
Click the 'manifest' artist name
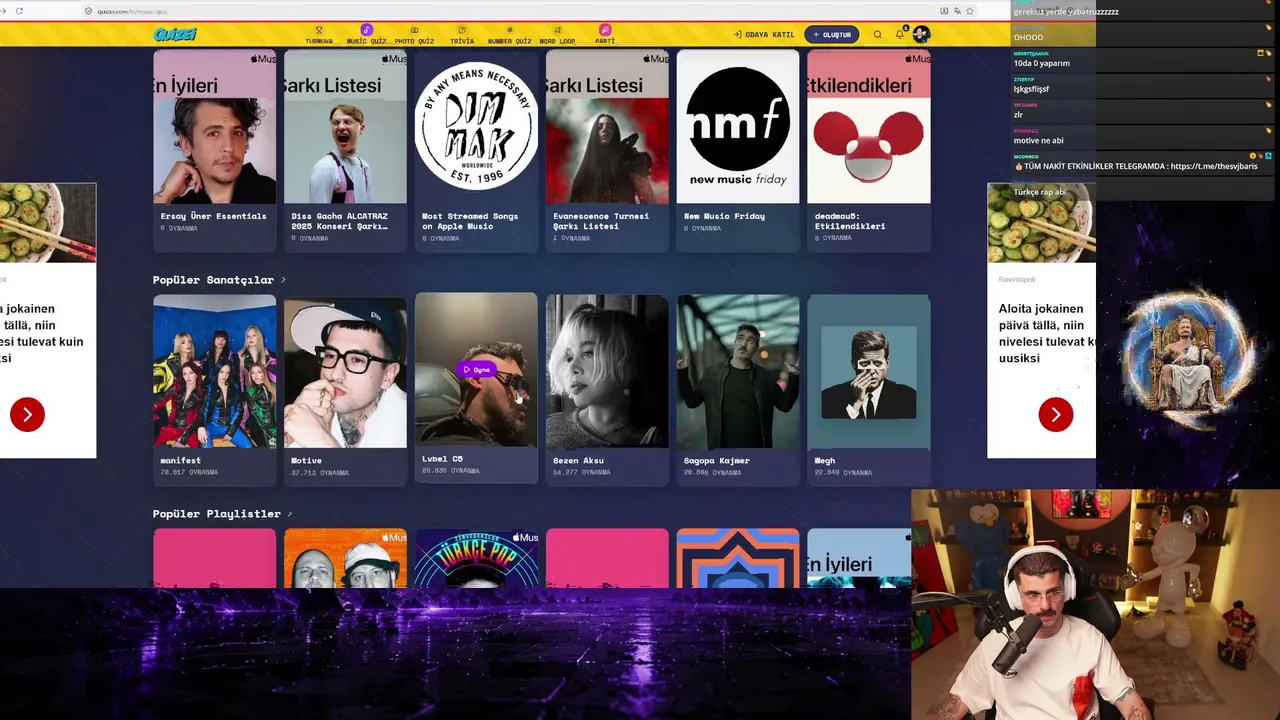tap(181, 461)
